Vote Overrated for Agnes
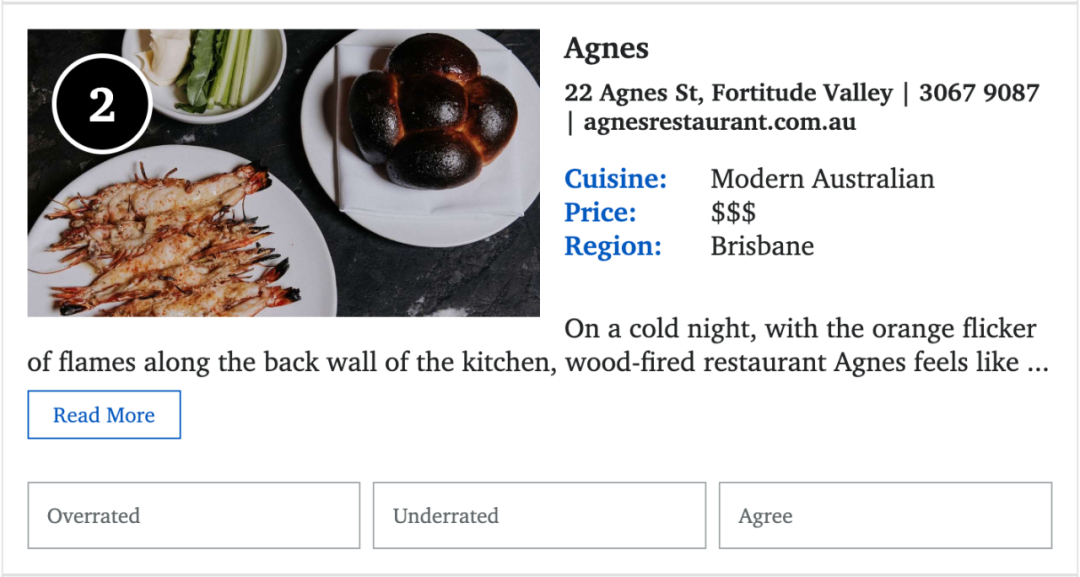The height and width of the screenshot is (577, 1080). (194, 515)
